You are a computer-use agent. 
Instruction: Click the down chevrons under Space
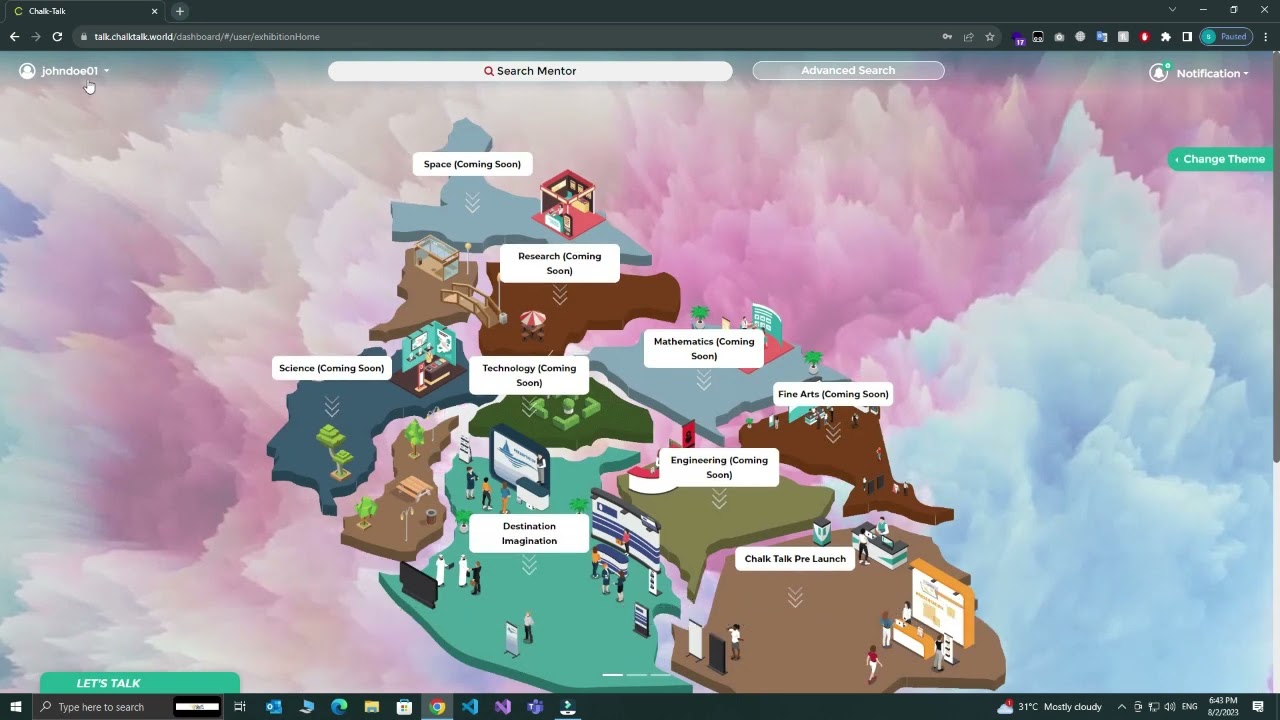[472, 203]
